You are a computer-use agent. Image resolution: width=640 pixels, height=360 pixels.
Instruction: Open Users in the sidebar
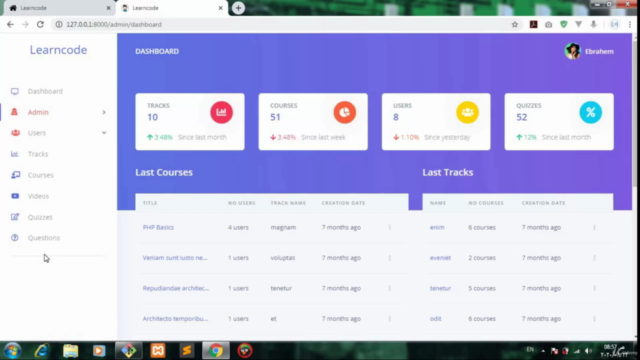[x=37, y=133]
